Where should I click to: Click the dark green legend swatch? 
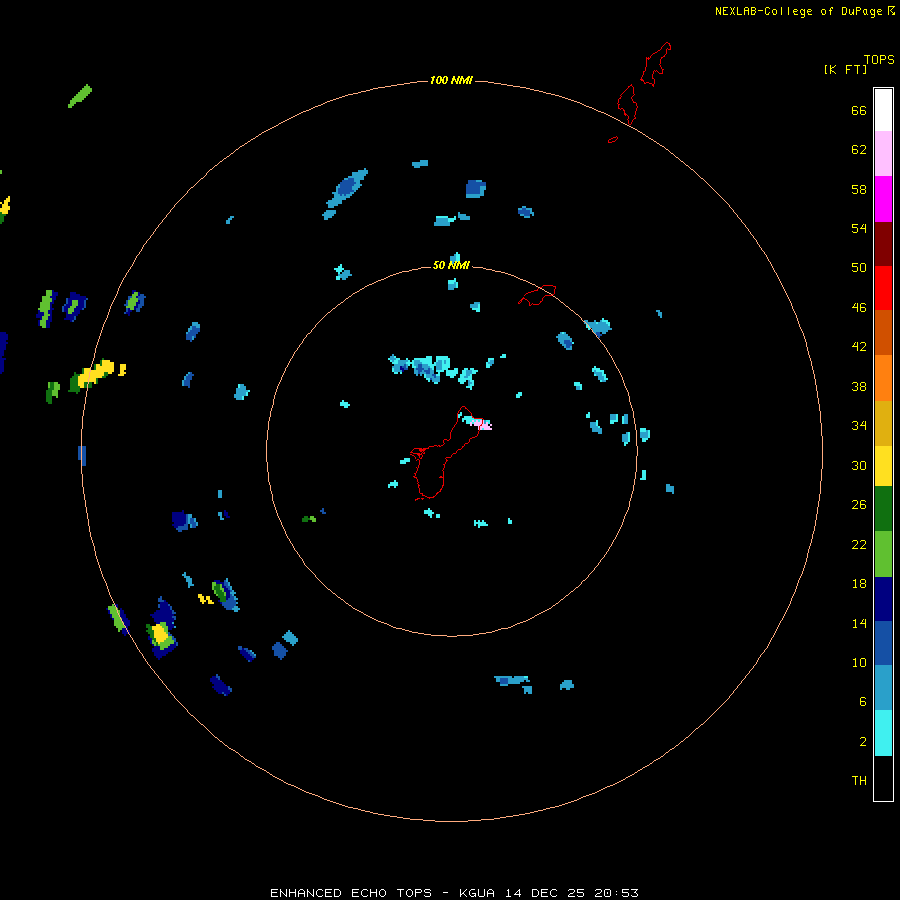point(883,509)
